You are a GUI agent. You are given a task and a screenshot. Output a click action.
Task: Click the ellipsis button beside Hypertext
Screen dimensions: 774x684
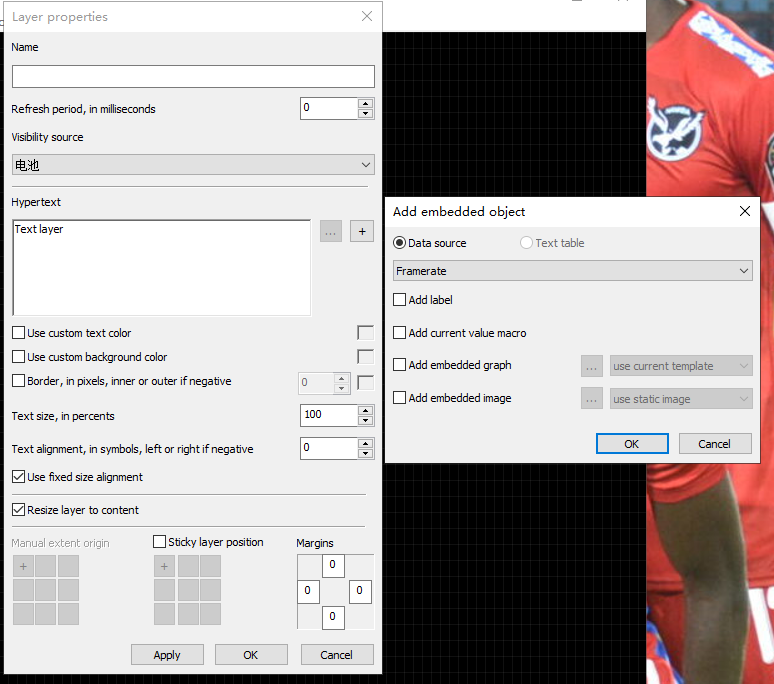click(x=331, y=231)
